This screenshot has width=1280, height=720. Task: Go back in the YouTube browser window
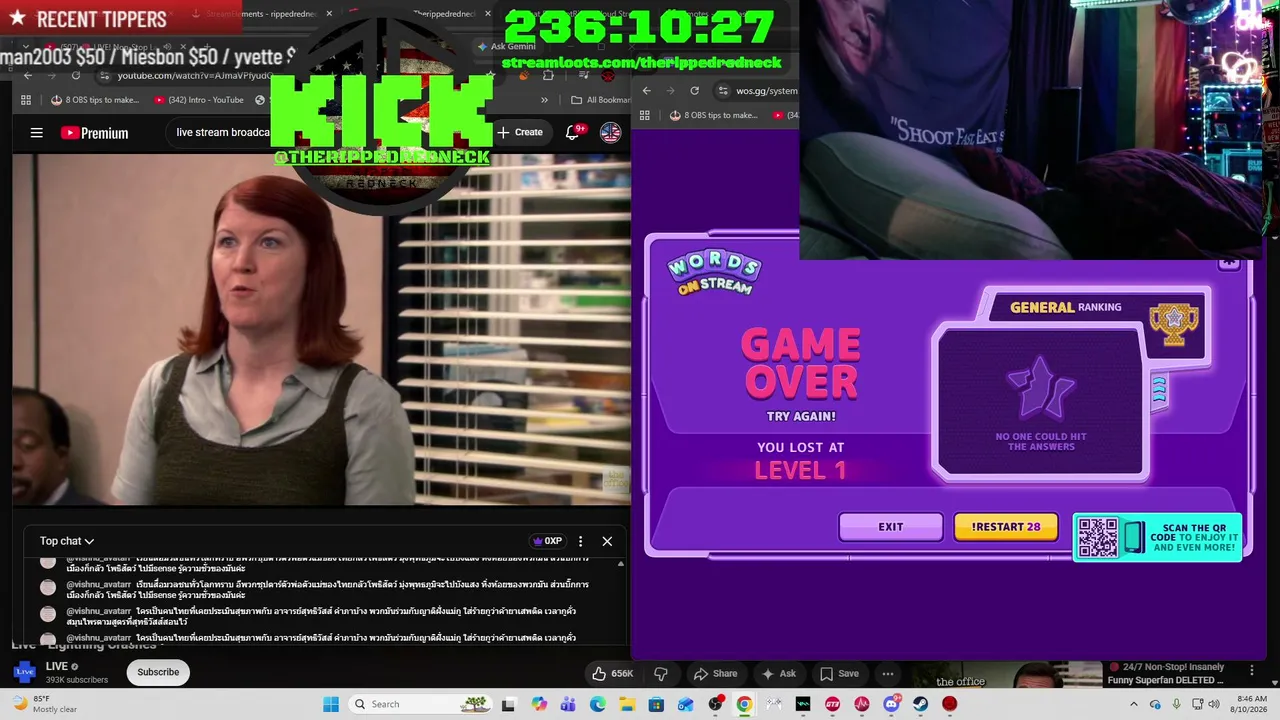28,76
